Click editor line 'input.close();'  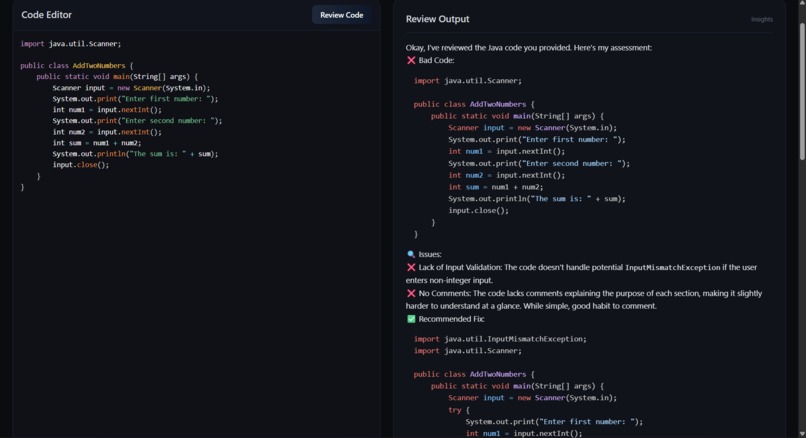[x=81, y=165]
